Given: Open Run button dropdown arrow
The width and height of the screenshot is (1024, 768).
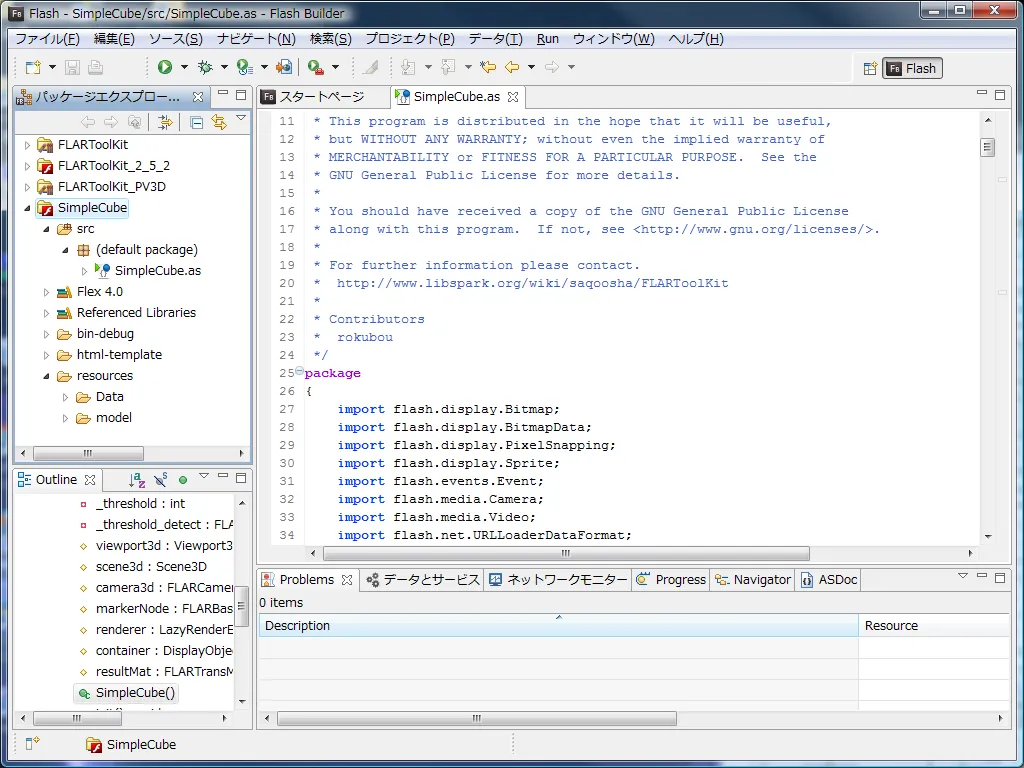Looking at the screenshot, I should click(x=184, y=67).
